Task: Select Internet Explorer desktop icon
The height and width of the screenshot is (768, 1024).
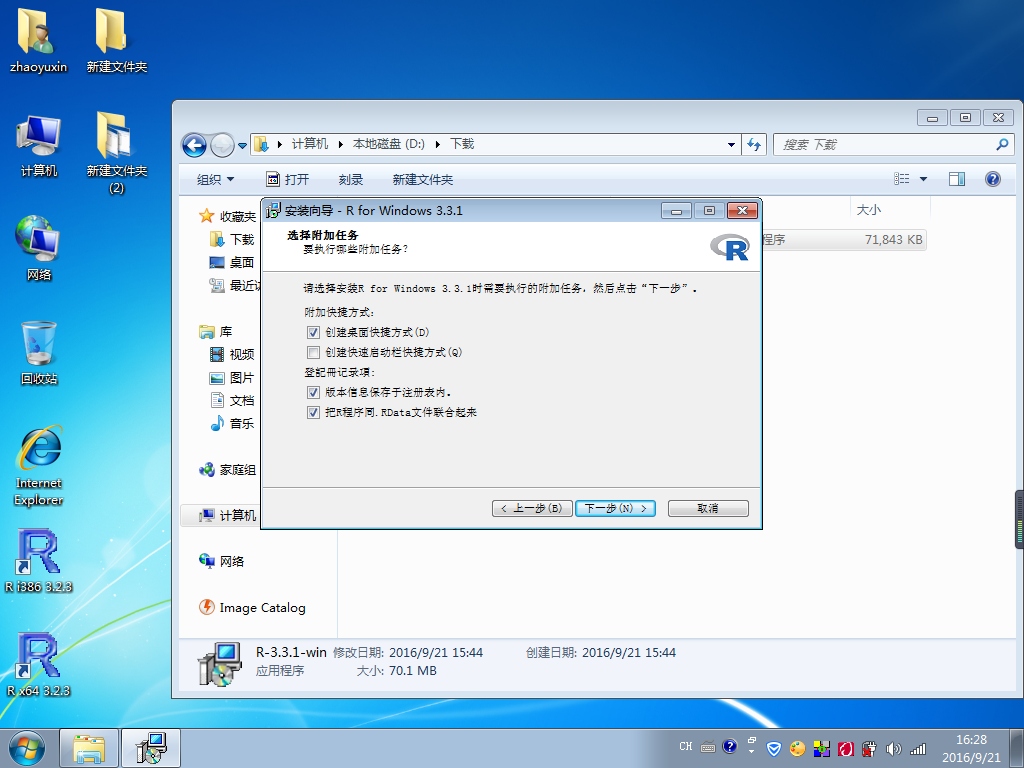Action: tap(39, 466)
